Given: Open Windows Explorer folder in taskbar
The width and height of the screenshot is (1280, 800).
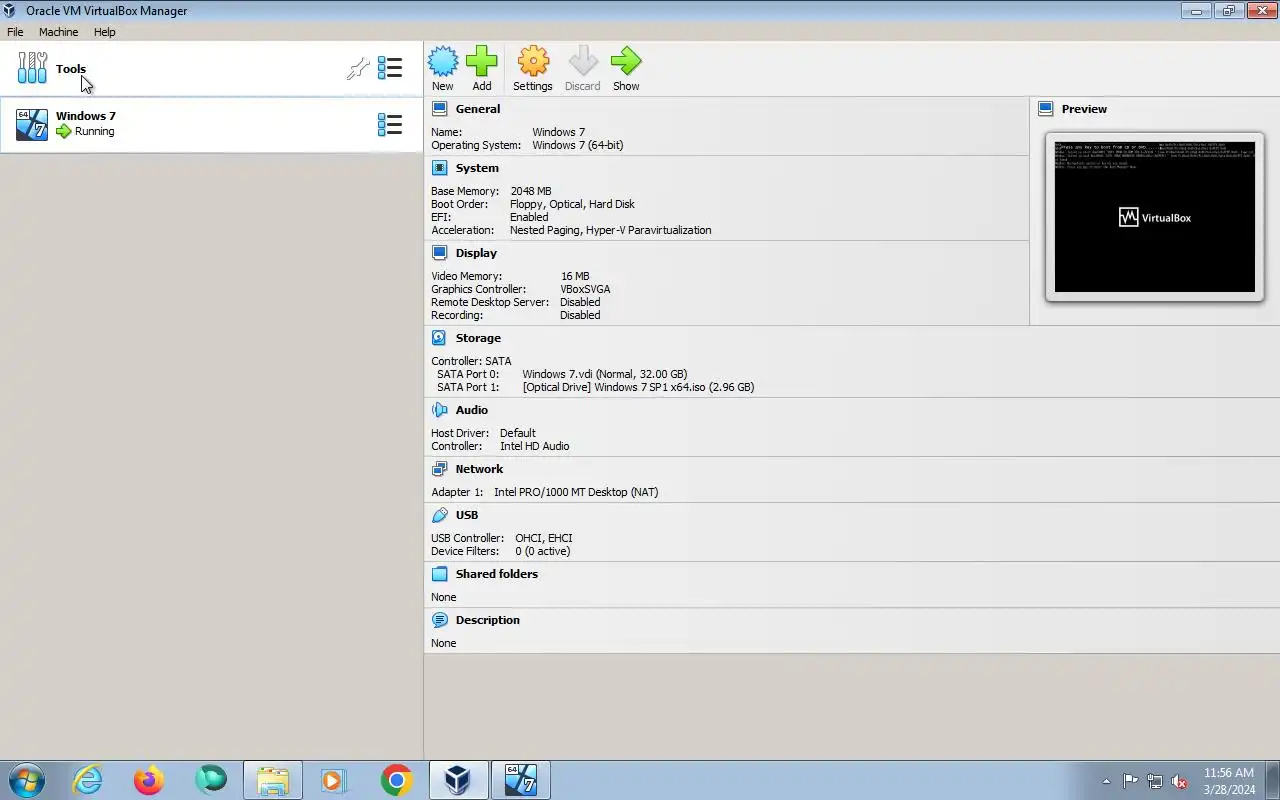Looking at the screenshot, I should click(272, 780).
